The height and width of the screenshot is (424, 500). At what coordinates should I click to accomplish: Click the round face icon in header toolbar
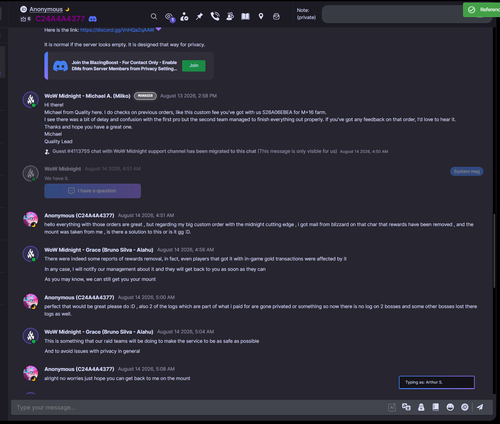[x=276, y=16]
